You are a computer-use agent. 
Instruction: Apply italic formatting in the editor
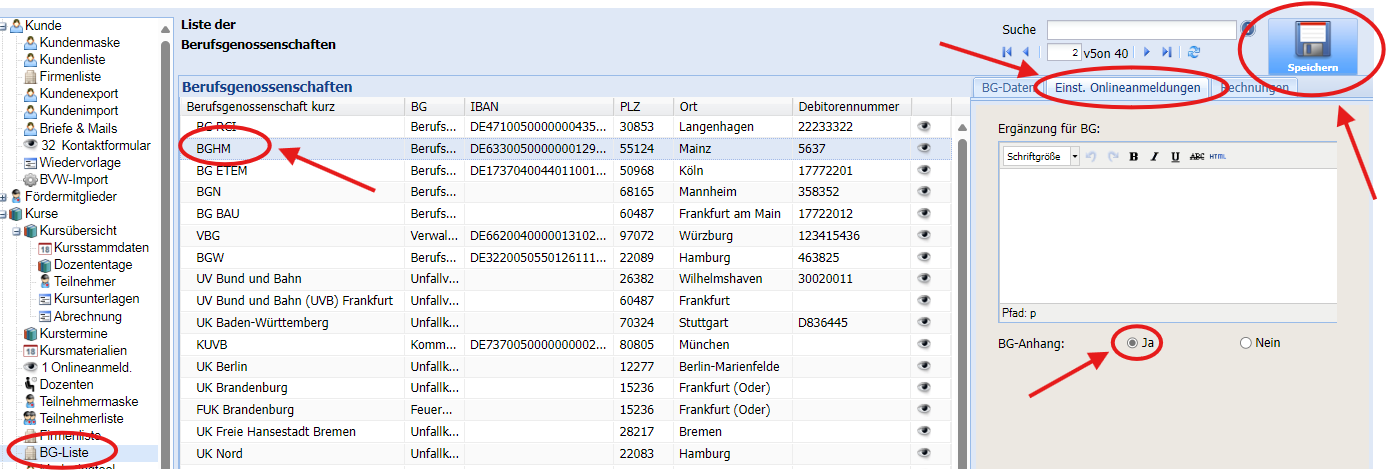click(1154, 157)
